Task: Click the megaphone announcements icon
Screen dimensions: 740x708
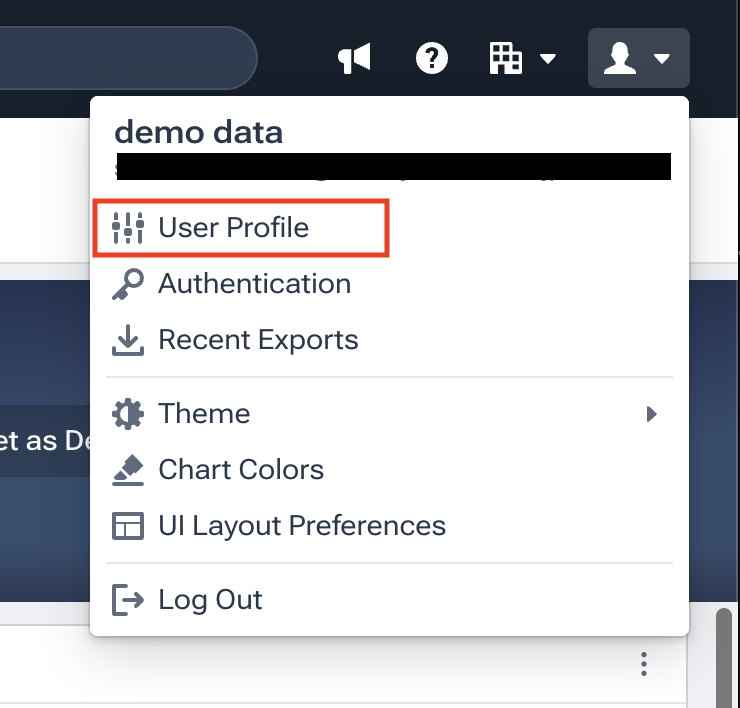Action: [354, 59]
